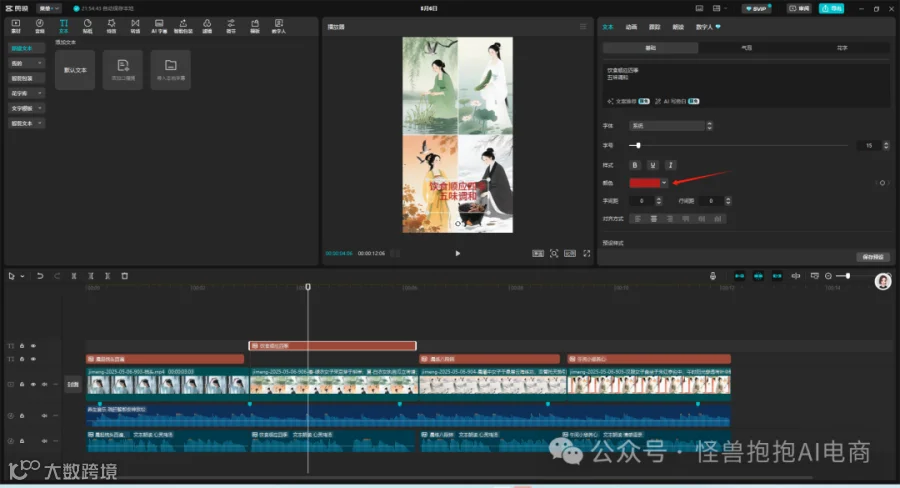Toggle main track magnet above timeline
This screenshot has width=900, height=488.
pos(739,276)
